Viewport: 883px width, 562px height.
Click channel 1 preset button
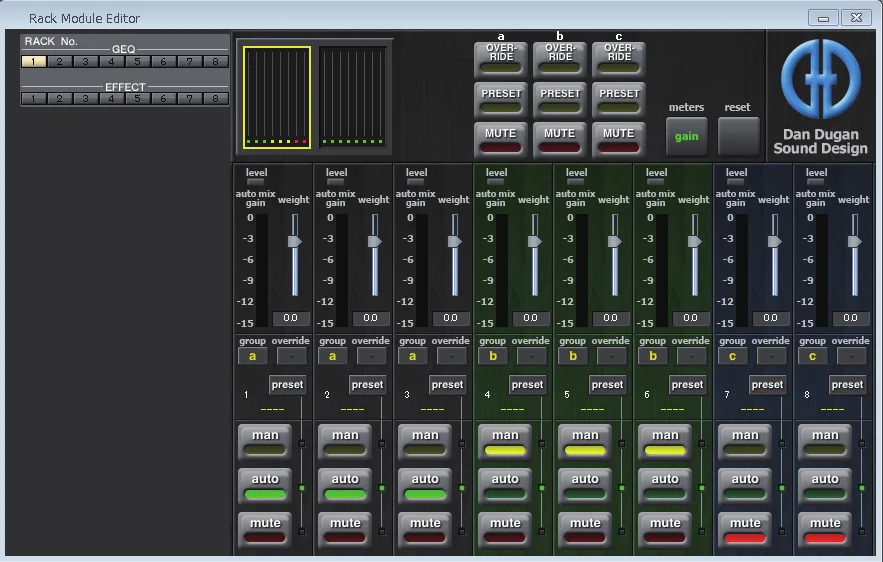(287, 385)
